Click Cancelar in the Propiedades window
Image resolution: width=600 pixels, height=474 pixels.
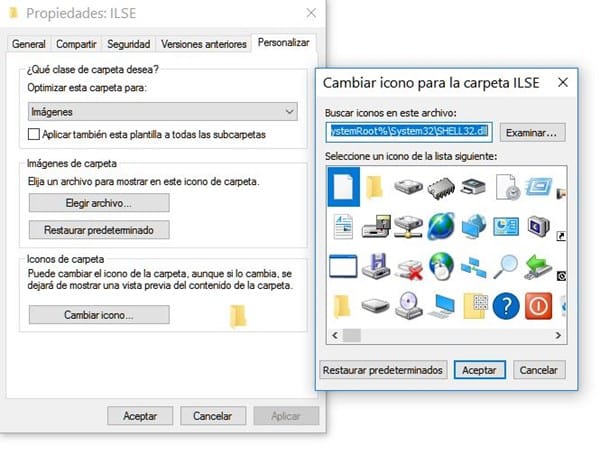[213, 416]
